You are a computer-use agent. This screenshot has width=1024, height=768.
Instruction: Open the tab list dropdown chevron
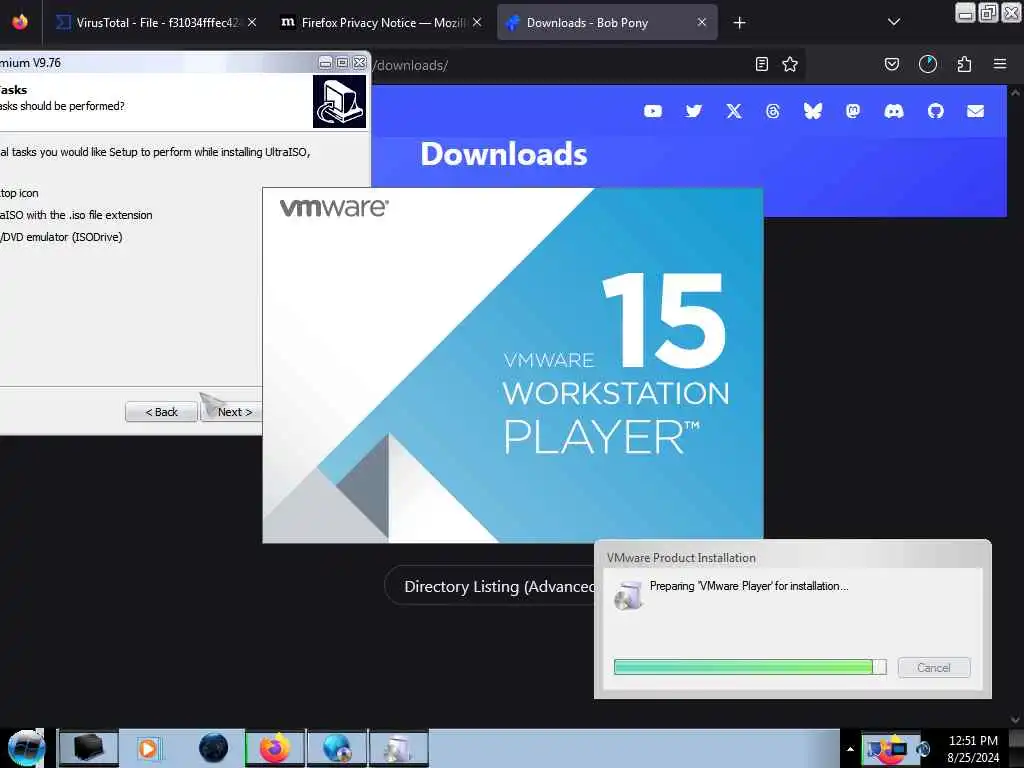[x=894, y=22]
